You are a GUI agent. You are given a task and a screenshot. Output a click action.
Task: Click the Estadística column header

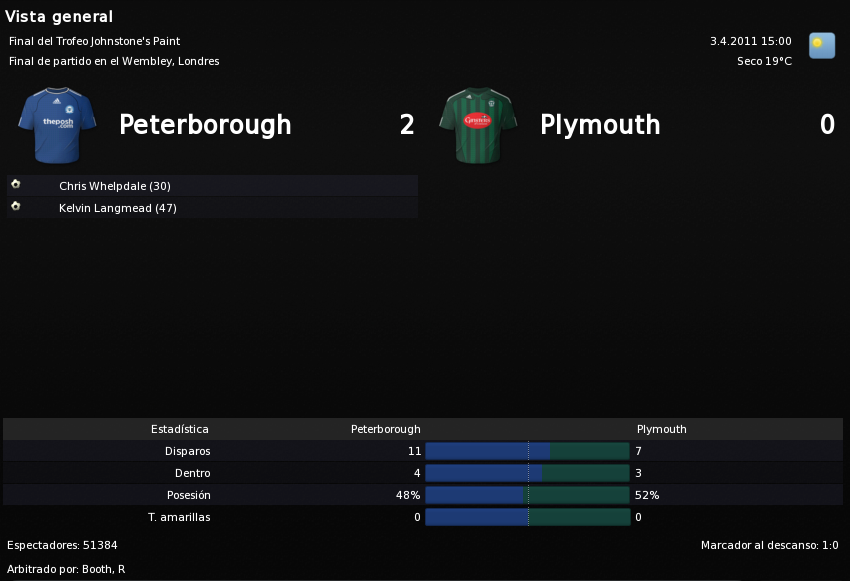click(x=179, y=429)
